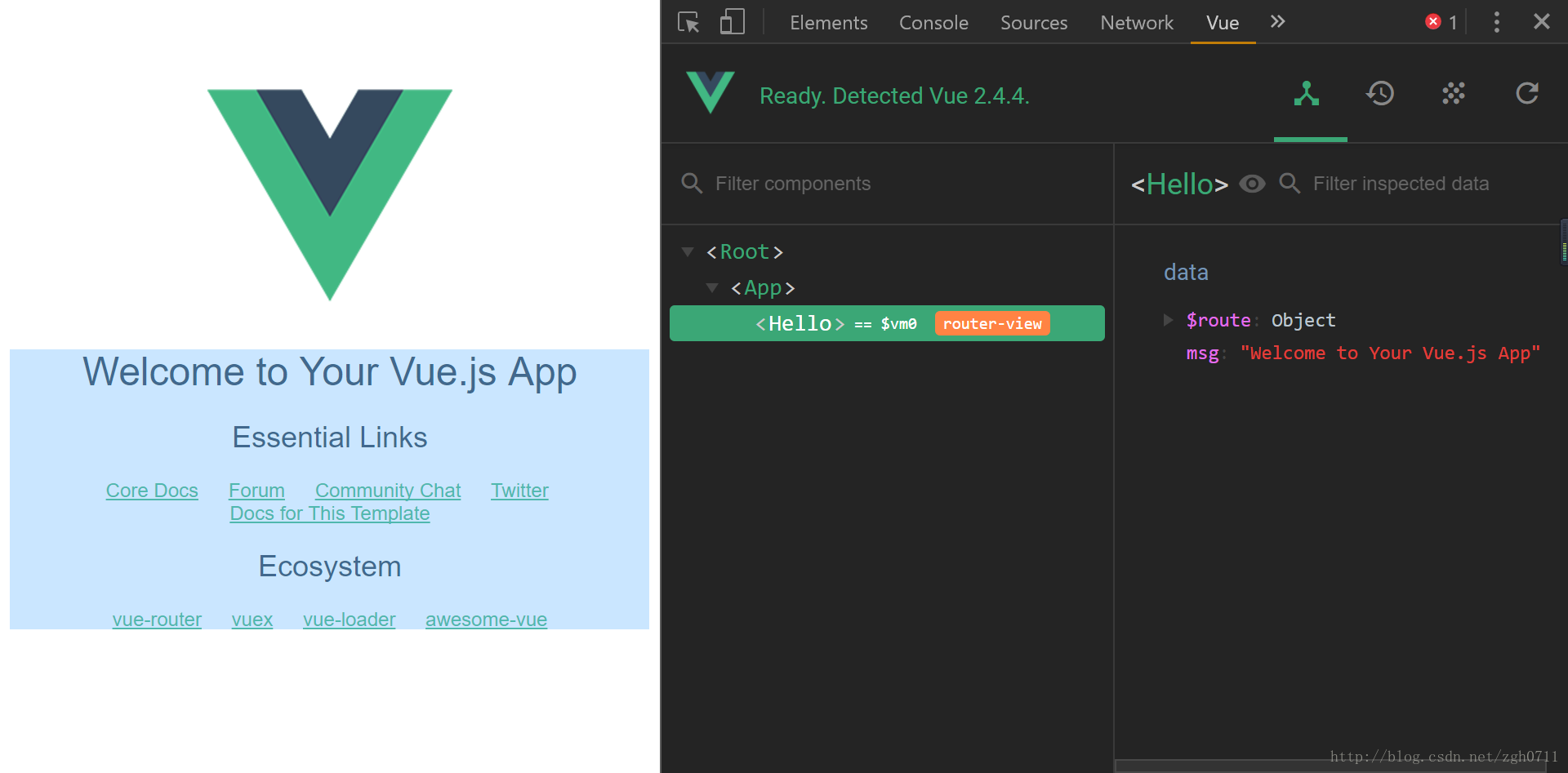Open the Console tab
1568x773 pixels.
(x=933, y=23)
